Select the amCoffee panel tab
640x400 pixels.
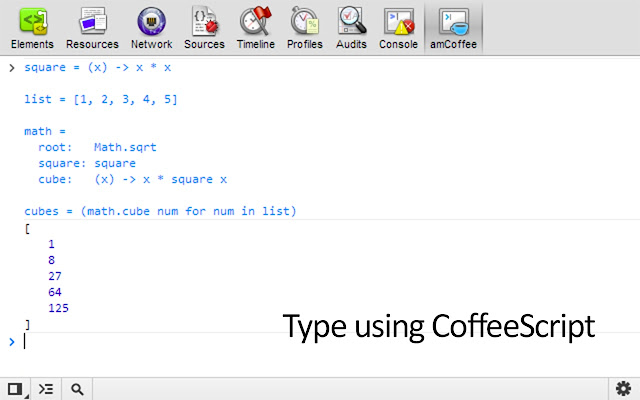click(x=453, y=28)
